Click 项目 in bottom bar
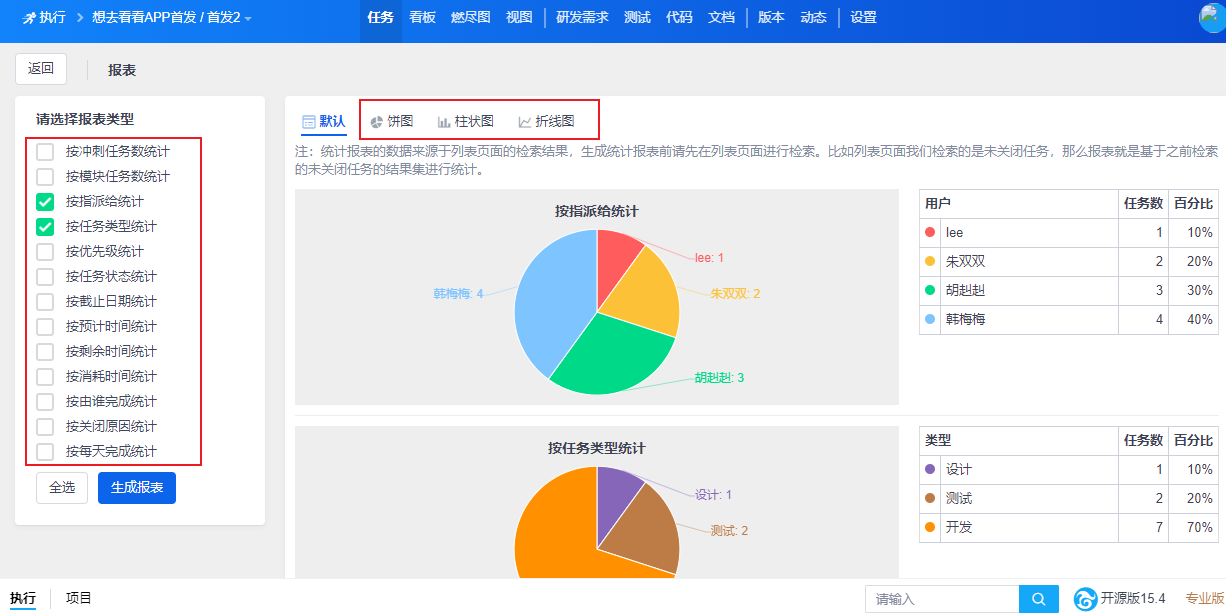1226x614 pixels. point(79,598)
